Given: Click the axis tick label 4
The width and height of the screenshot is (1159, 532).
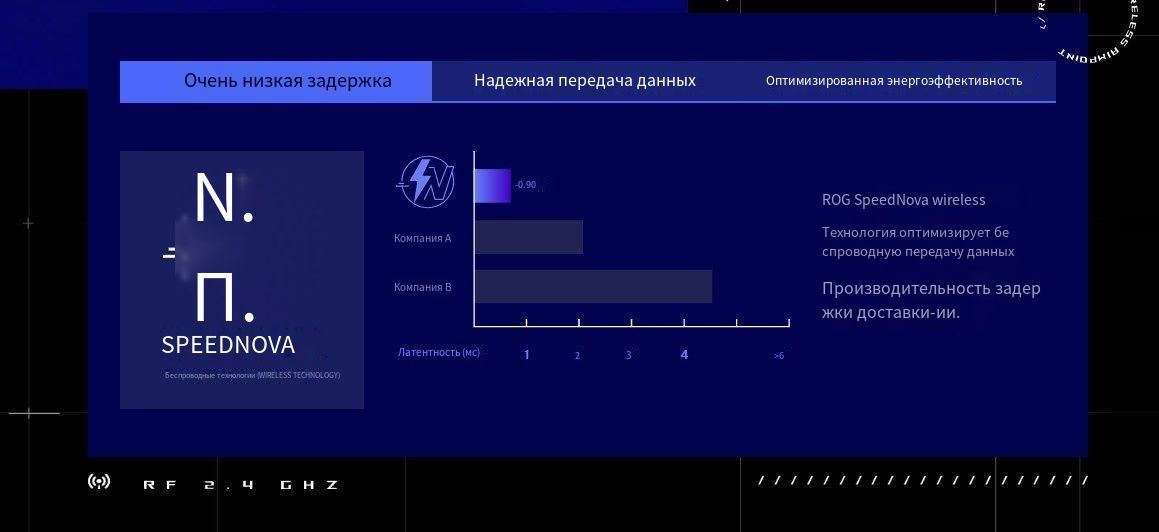Looking at the screenshot, I should [x=684, y=355].
